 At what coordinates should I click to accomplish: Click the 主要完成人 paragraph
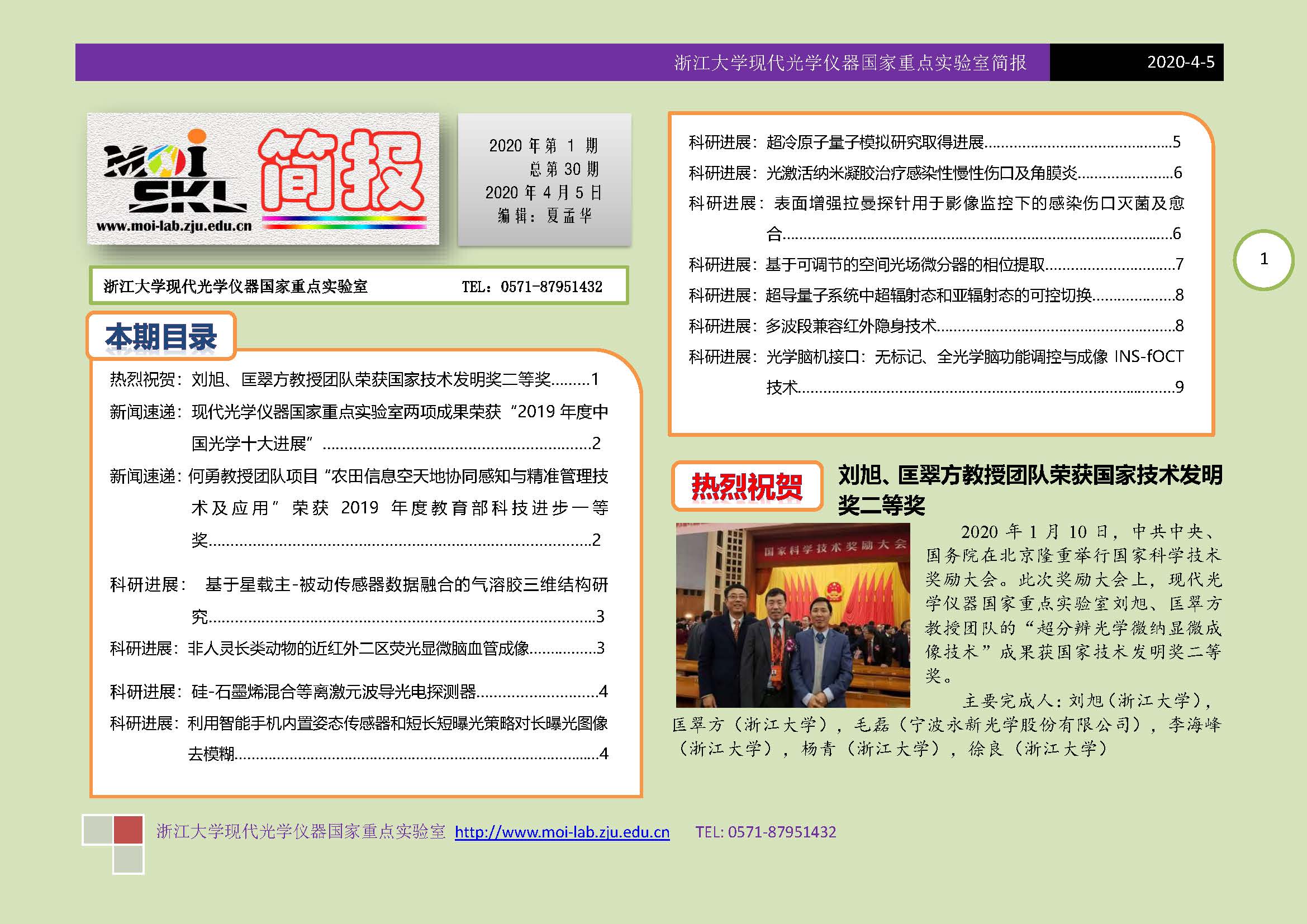click(947, 725)
